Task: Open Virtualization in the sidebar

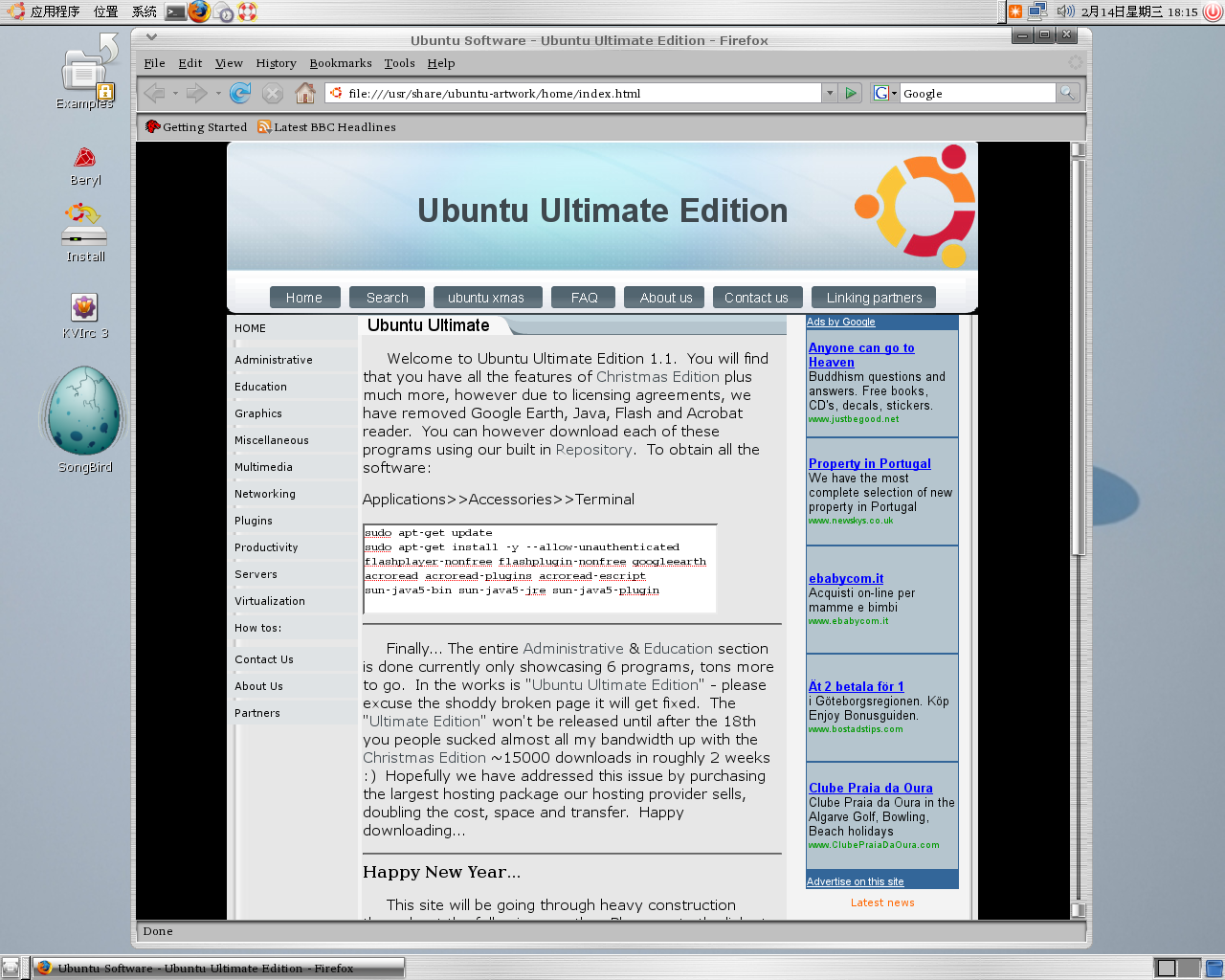Action: [270, 601]
